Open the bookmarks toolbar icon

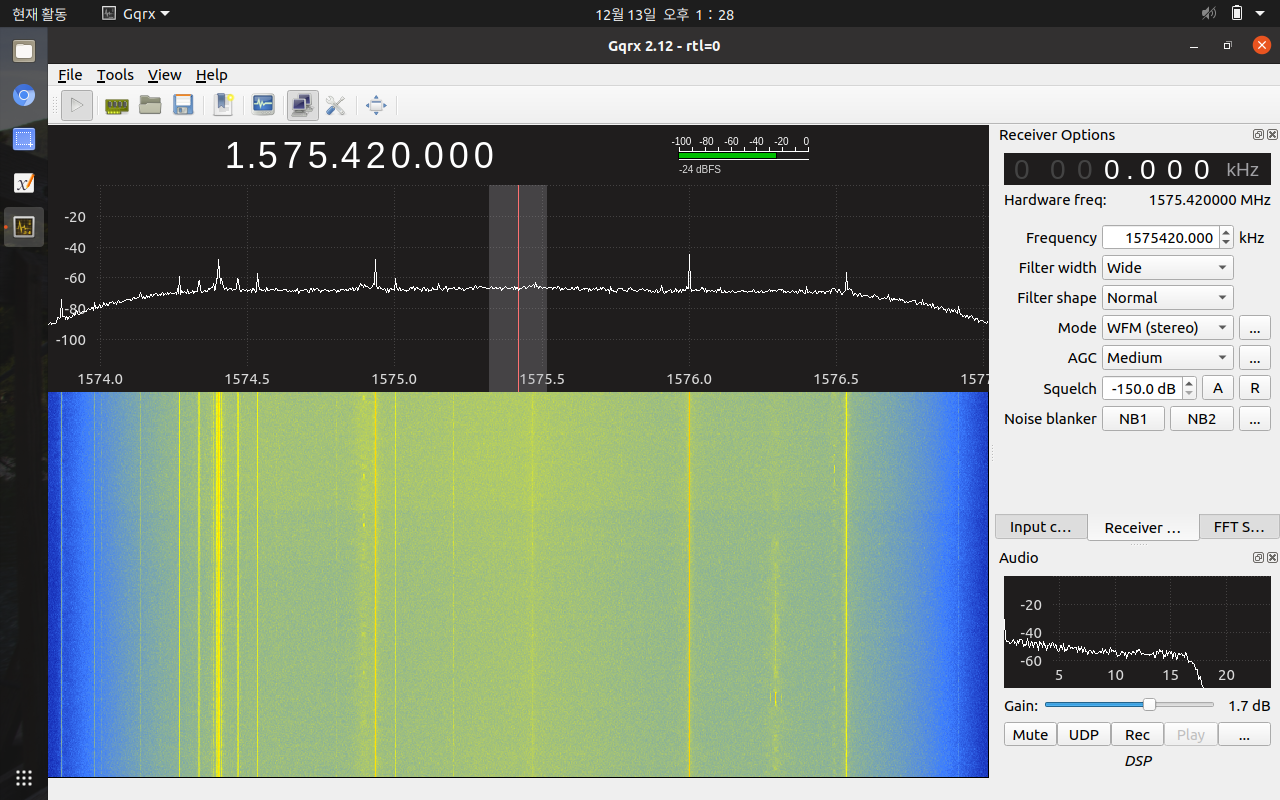pos(223,105)
